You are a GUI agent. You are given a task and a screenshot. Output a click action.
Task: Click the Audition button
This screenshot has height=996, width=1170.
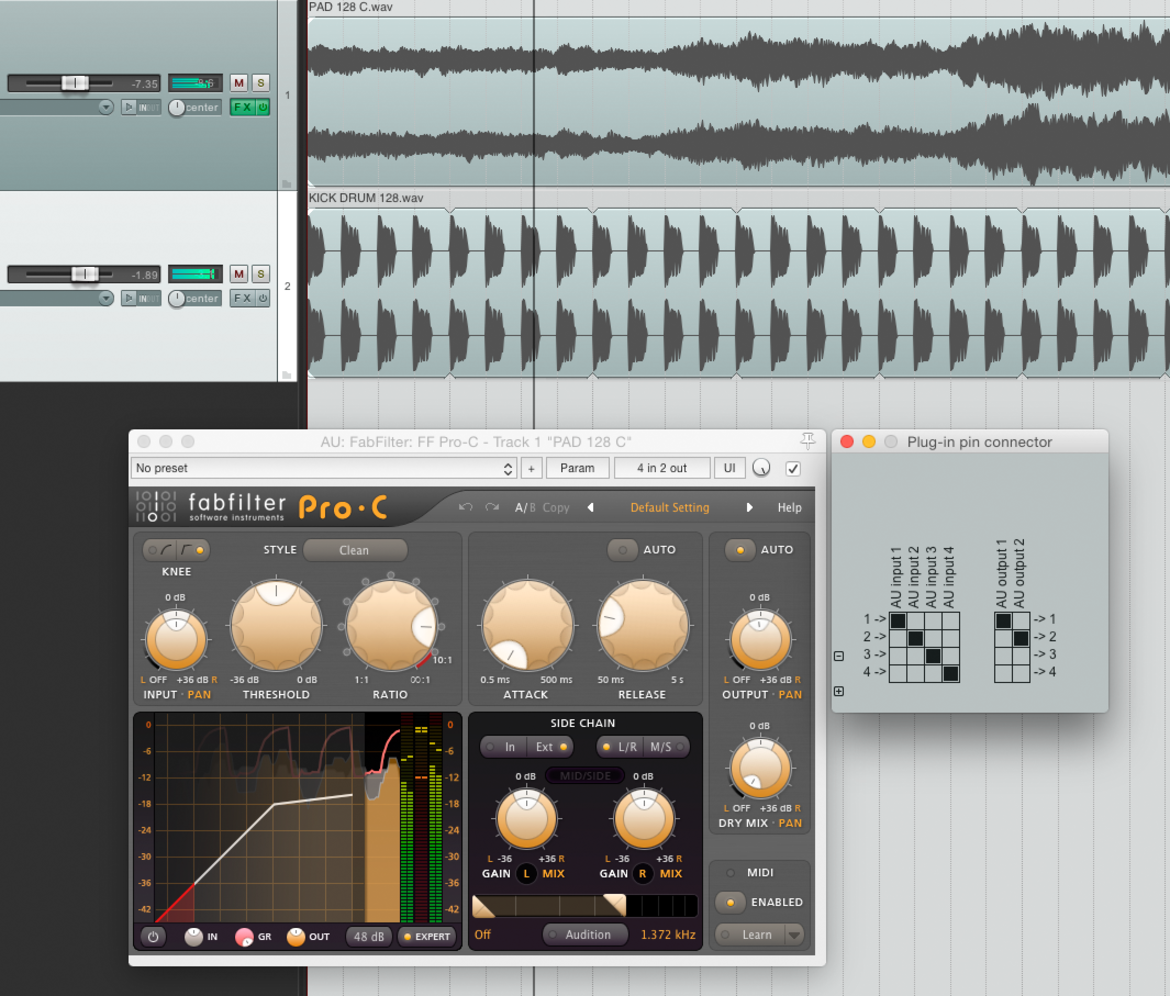pyautogui.click(x=585, y=934)
